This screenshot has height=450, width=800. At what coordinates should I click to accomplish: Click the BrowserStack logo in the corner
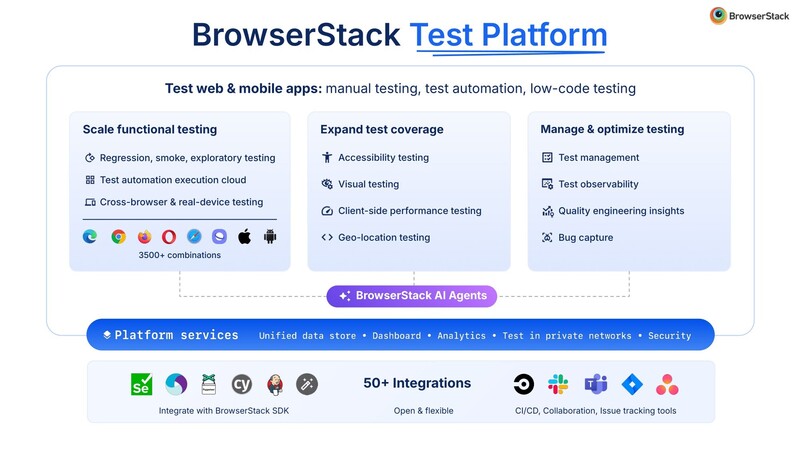(x=748, y=16)
